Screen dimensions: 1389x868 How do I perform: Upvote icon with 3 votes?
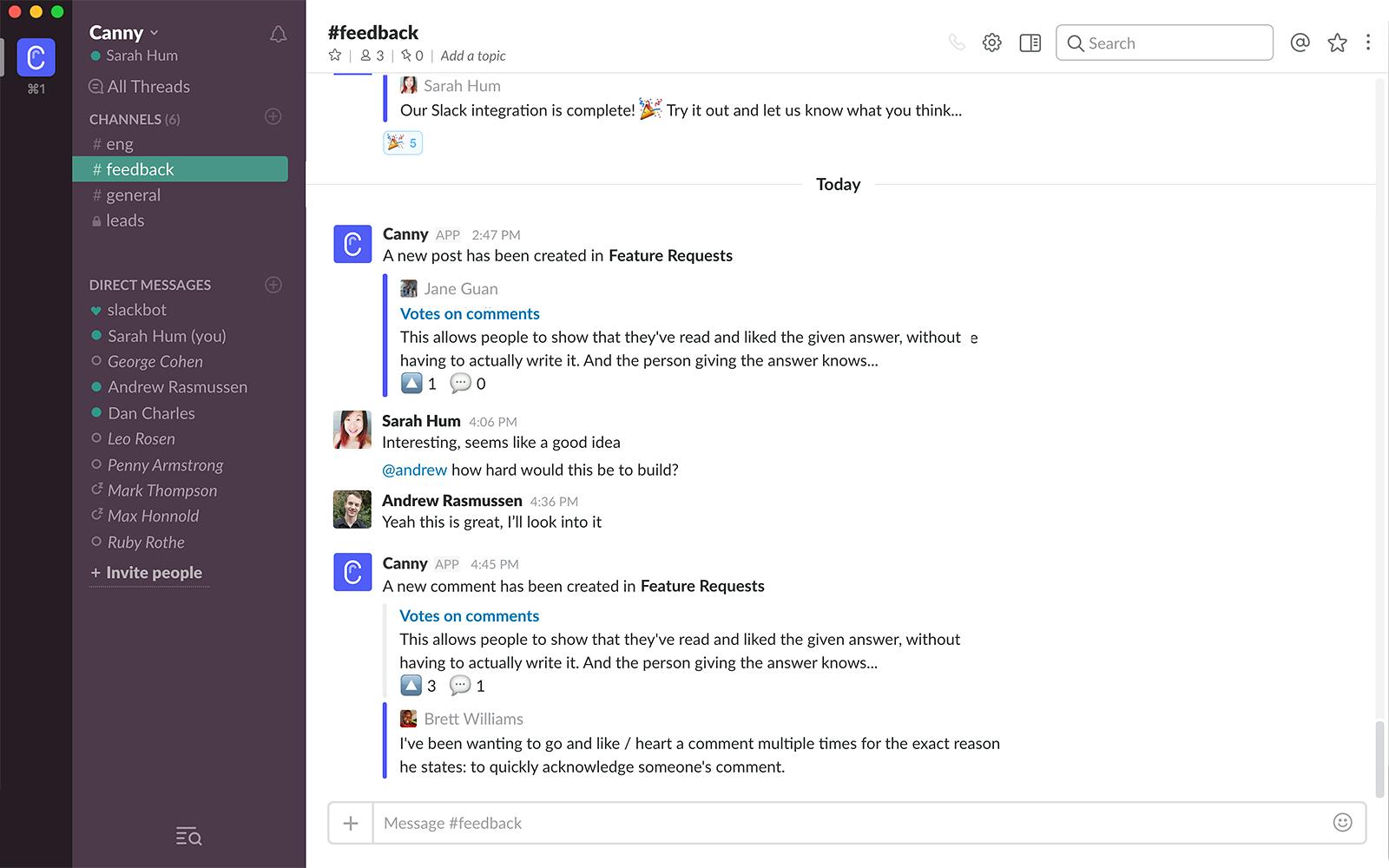click(x=411, y=686)
